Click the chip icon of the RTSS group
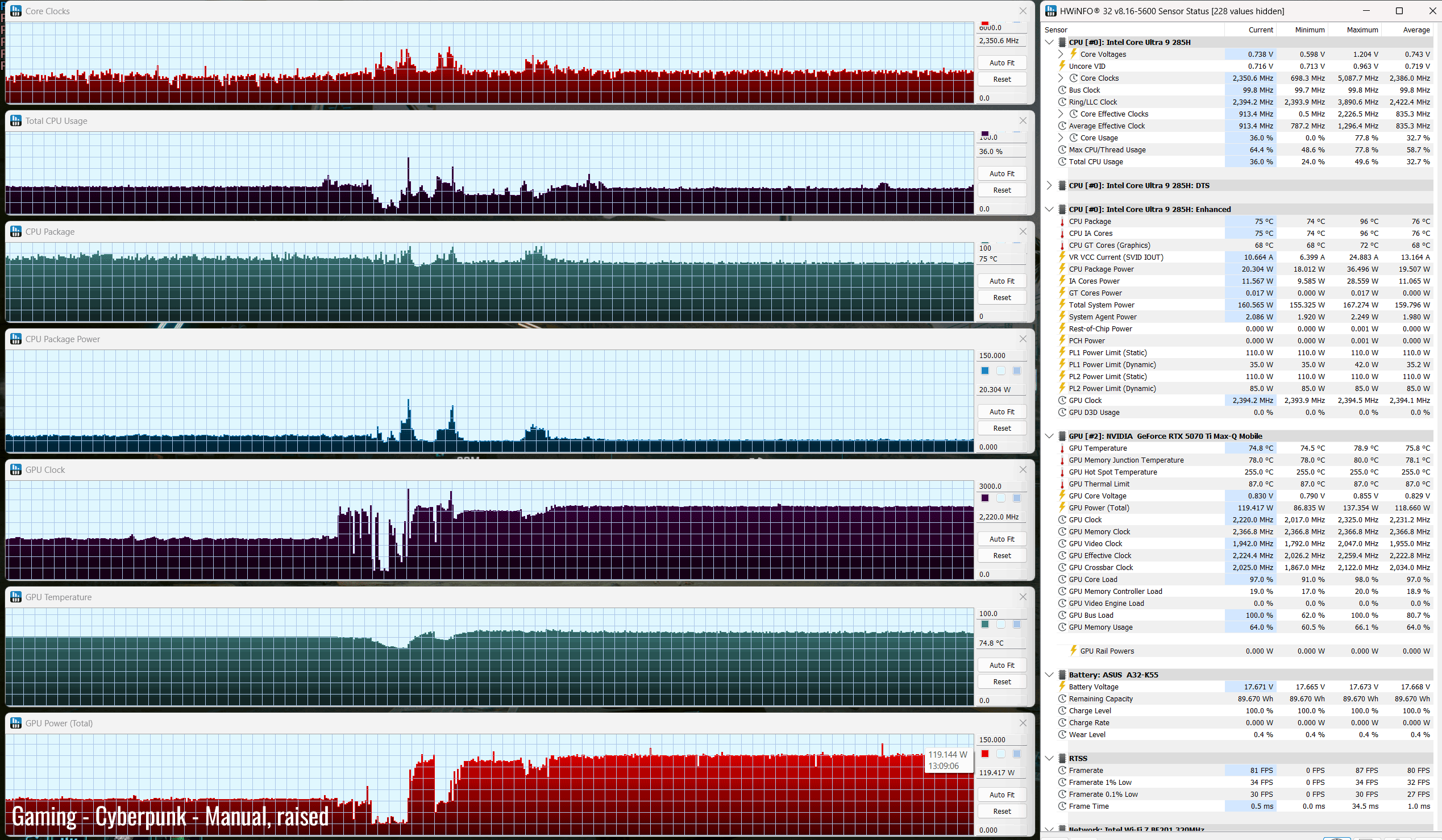The height and width of the screenshot is (840, 1442). 1062,758
